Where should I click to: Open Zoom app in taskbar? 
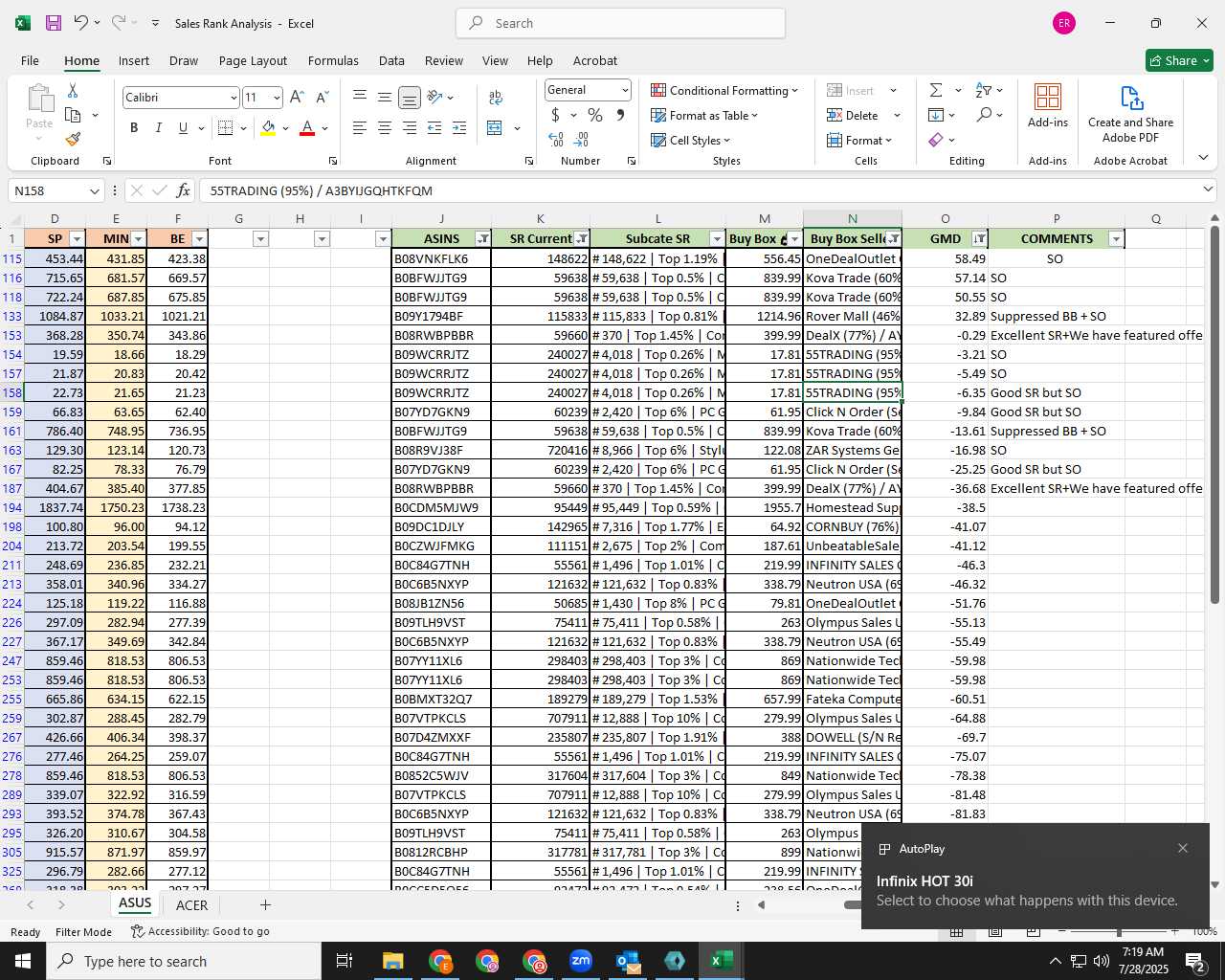(580, 961)
